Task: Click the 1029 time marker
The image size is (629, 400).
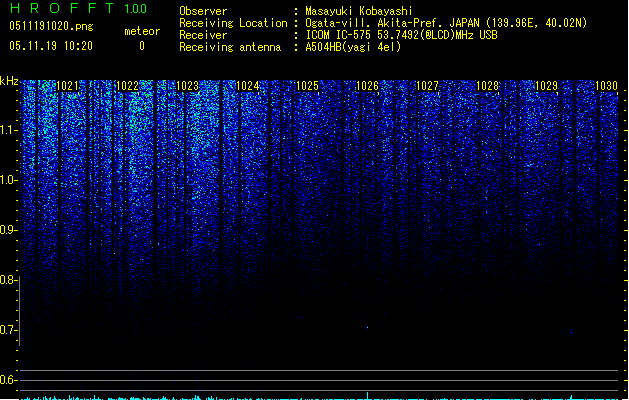Action: pos(547,86)
